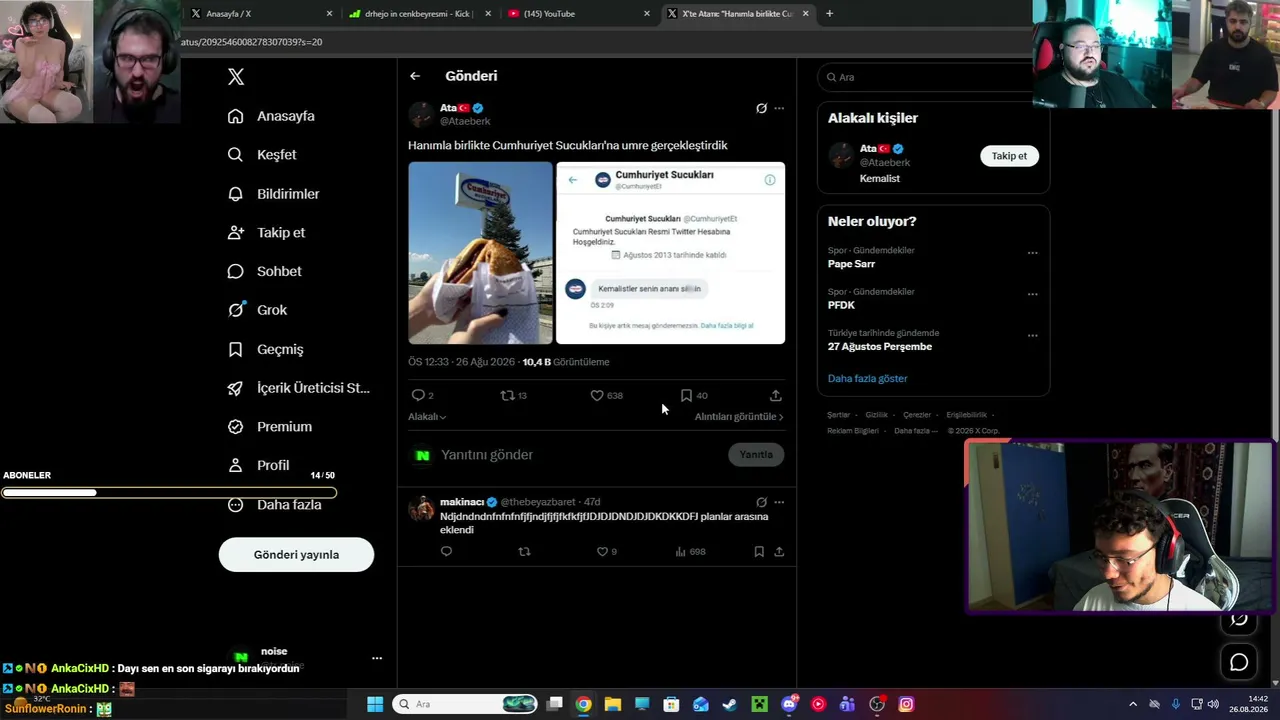This screenshot has height=720, width=1280.
Task: Open options for 27 Ağustos Perşembe trend
Action: (x=1032, y=336)
